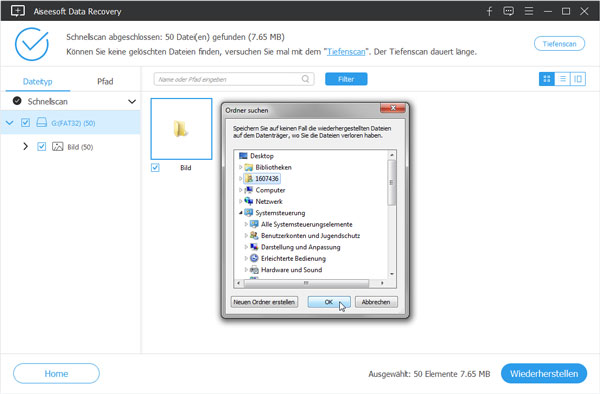Open the Bild folder thumbnail
This screenshot has width=600, height=394.
pos(181,129)
